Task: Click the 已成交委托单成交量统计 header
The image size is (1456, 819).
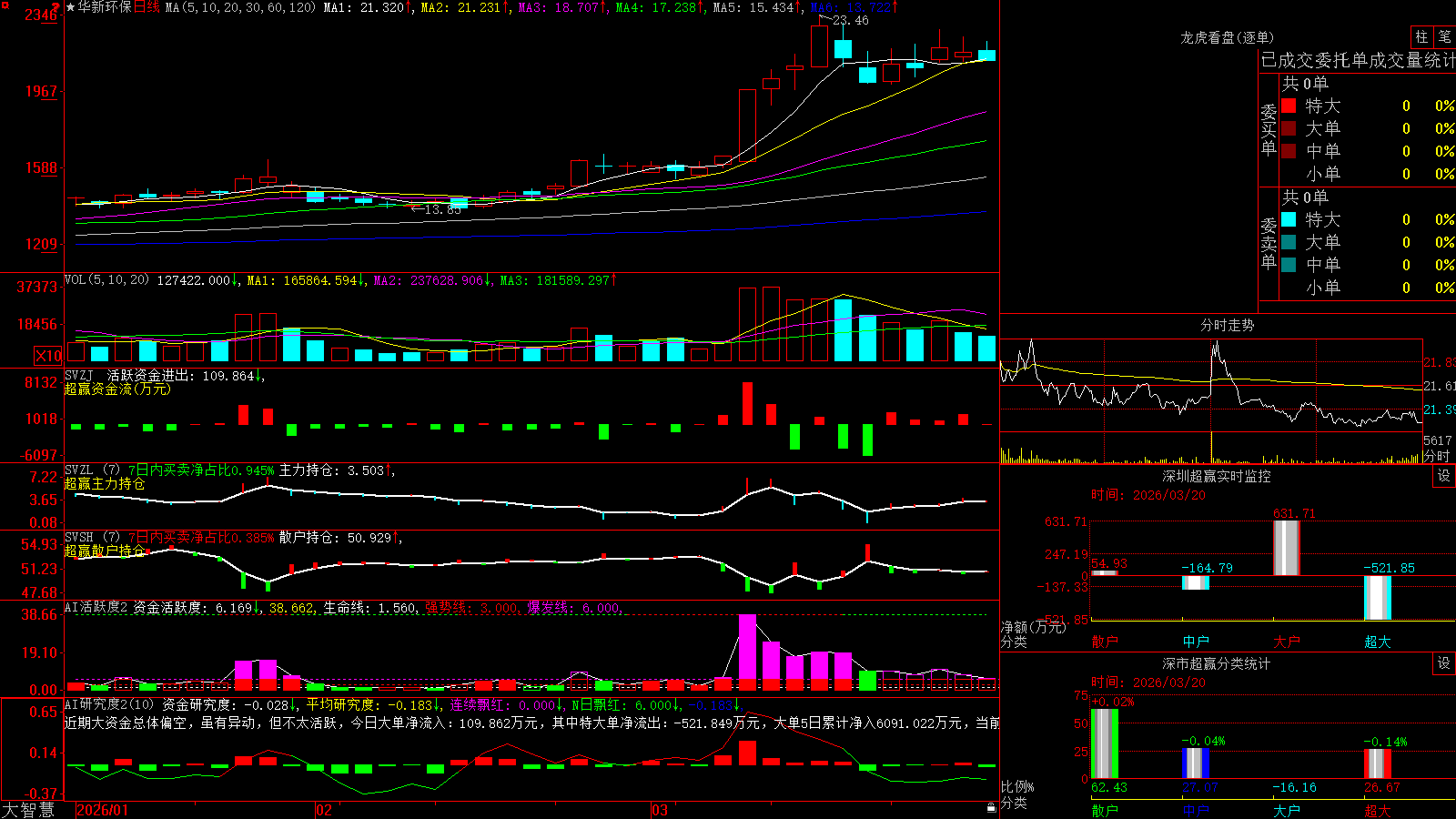Action: tap(1358, 60)
